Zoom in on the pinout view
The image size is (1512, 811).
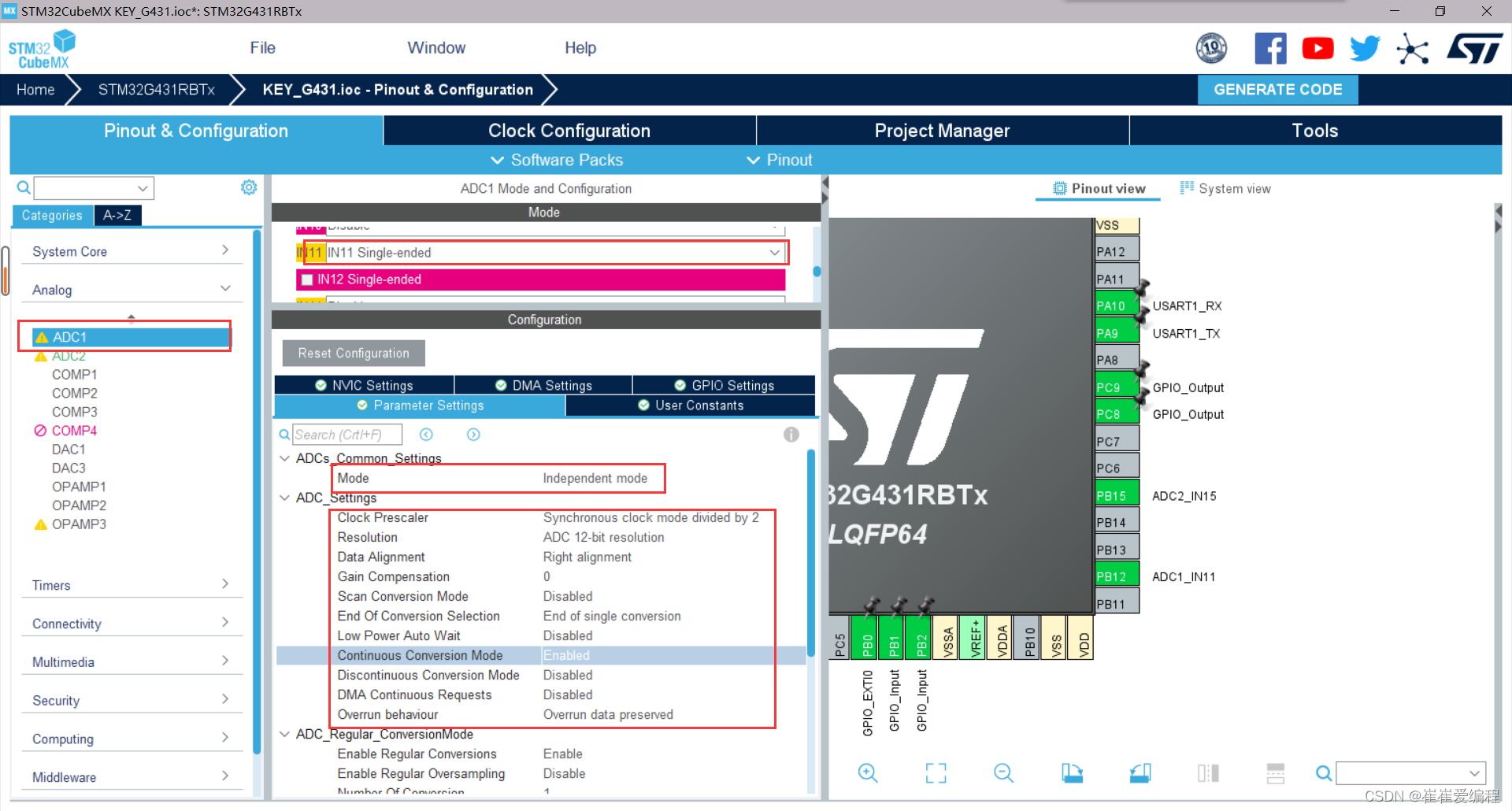click(868, 773)
